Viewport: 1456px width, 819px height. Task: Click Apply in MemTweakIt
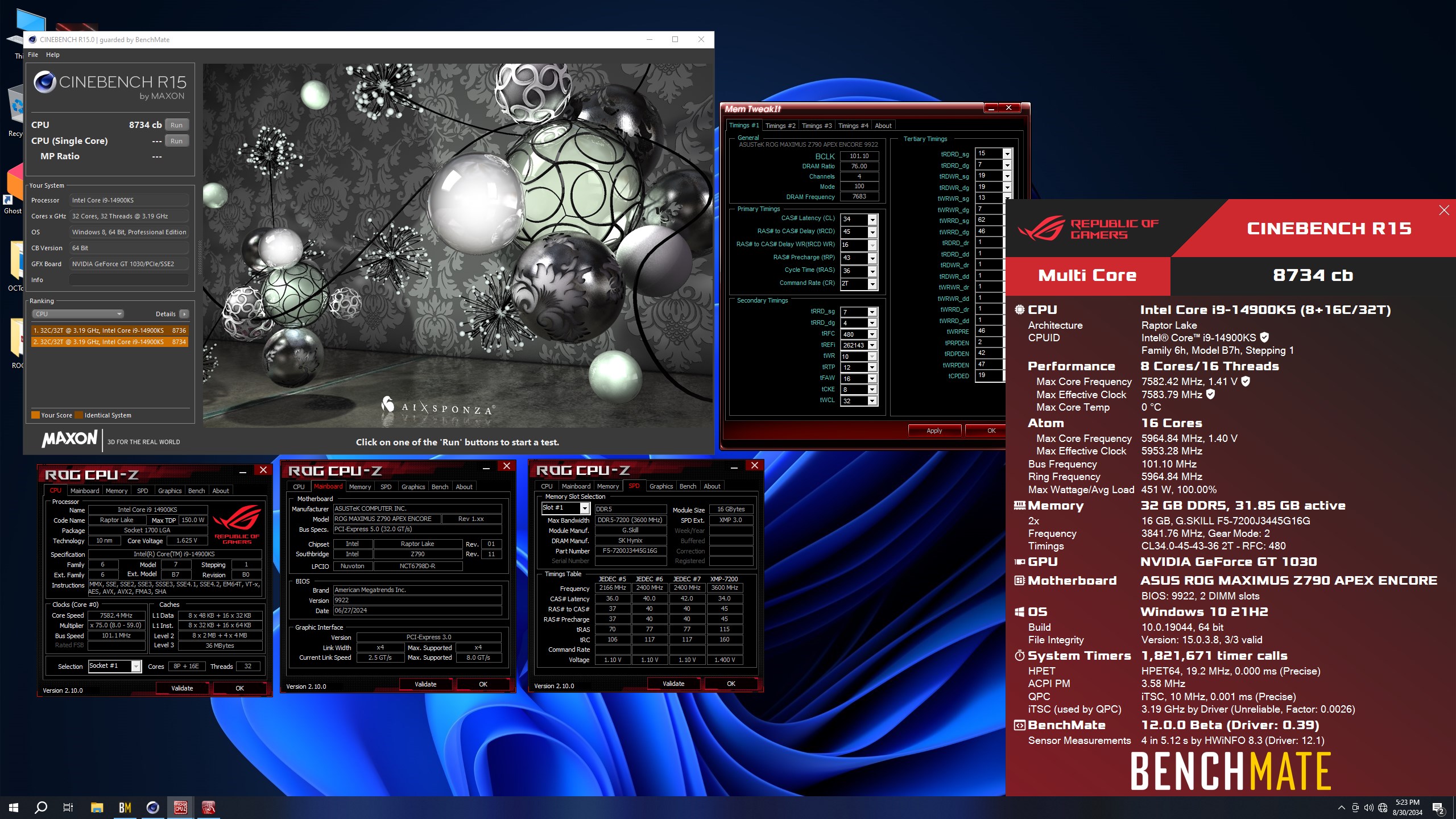(934, 431)
